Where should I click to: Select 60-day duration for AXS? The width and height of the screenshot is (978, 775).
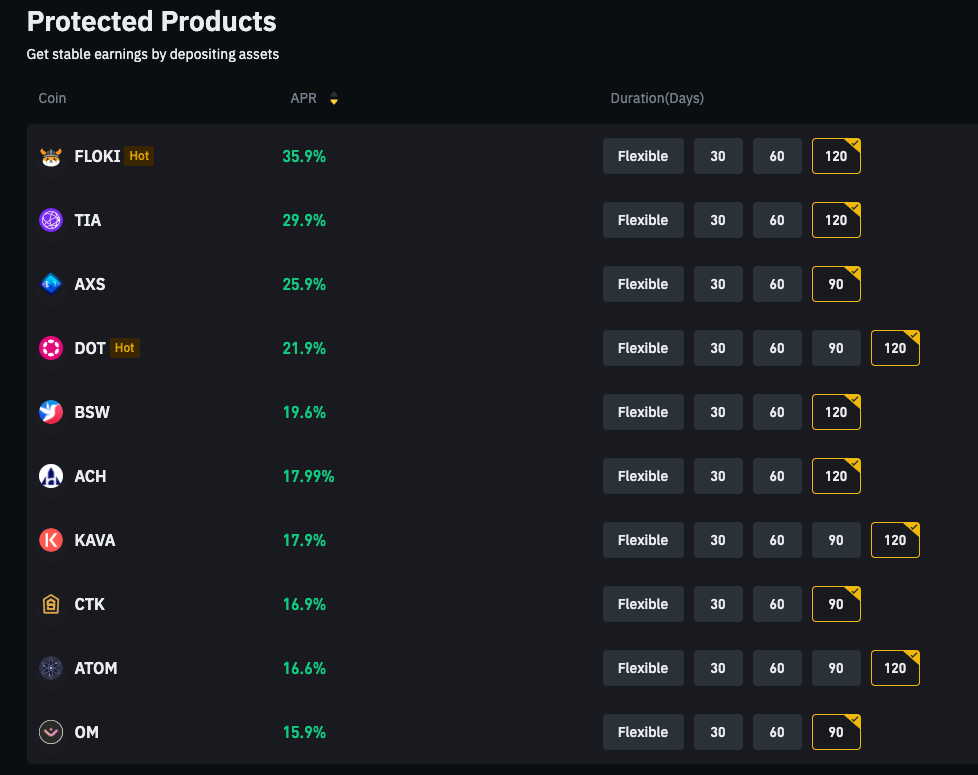click(x=777, y=284)
